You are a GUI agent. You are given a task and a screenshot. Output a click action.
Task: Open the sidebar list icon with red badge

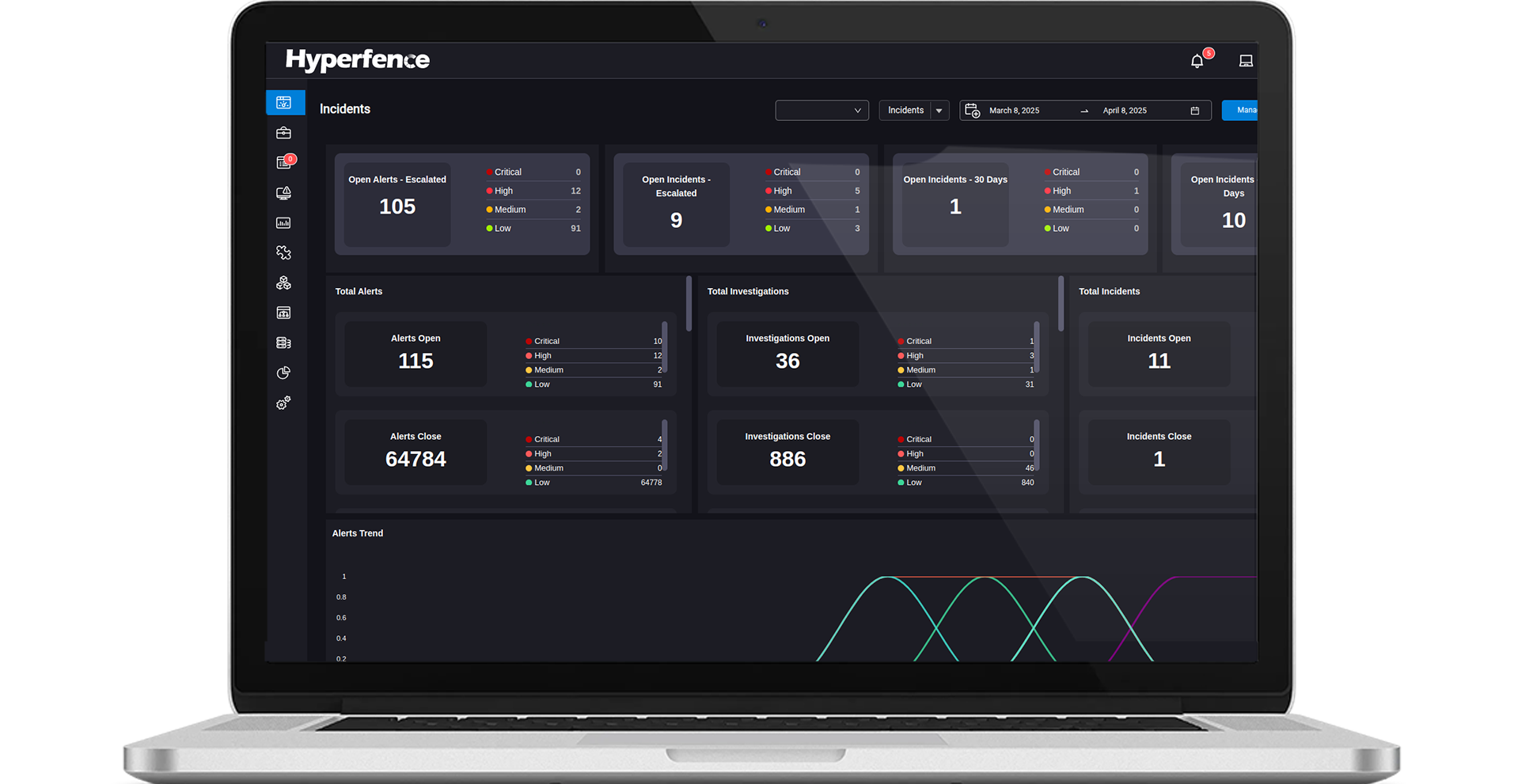click(x=284, y=163)
